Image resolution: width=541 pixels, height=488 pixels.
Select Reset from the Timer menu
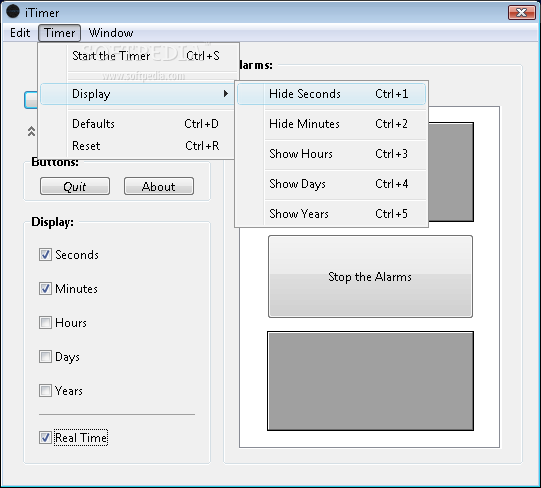coord(139,146)
